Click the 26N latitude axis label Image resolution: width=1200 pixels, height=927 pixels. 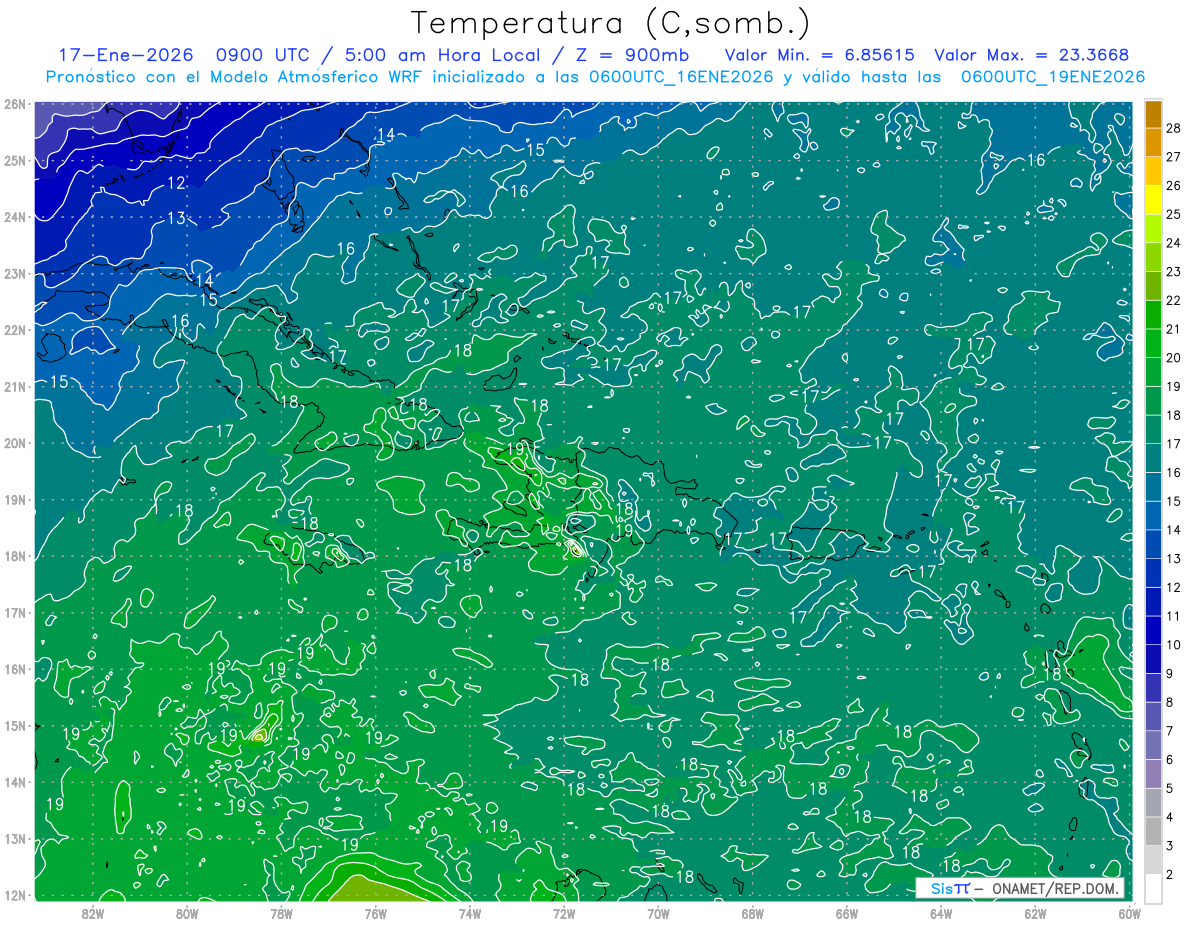pos(14,103)
